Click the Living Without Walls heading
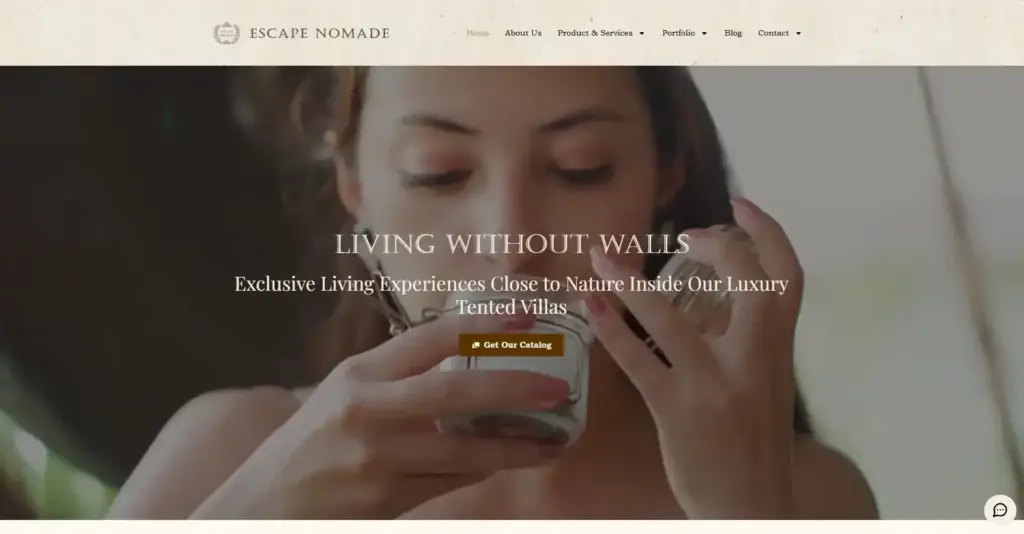Image resolution: width=1024 pixels, height=534 pixels. tap(512, 244)
